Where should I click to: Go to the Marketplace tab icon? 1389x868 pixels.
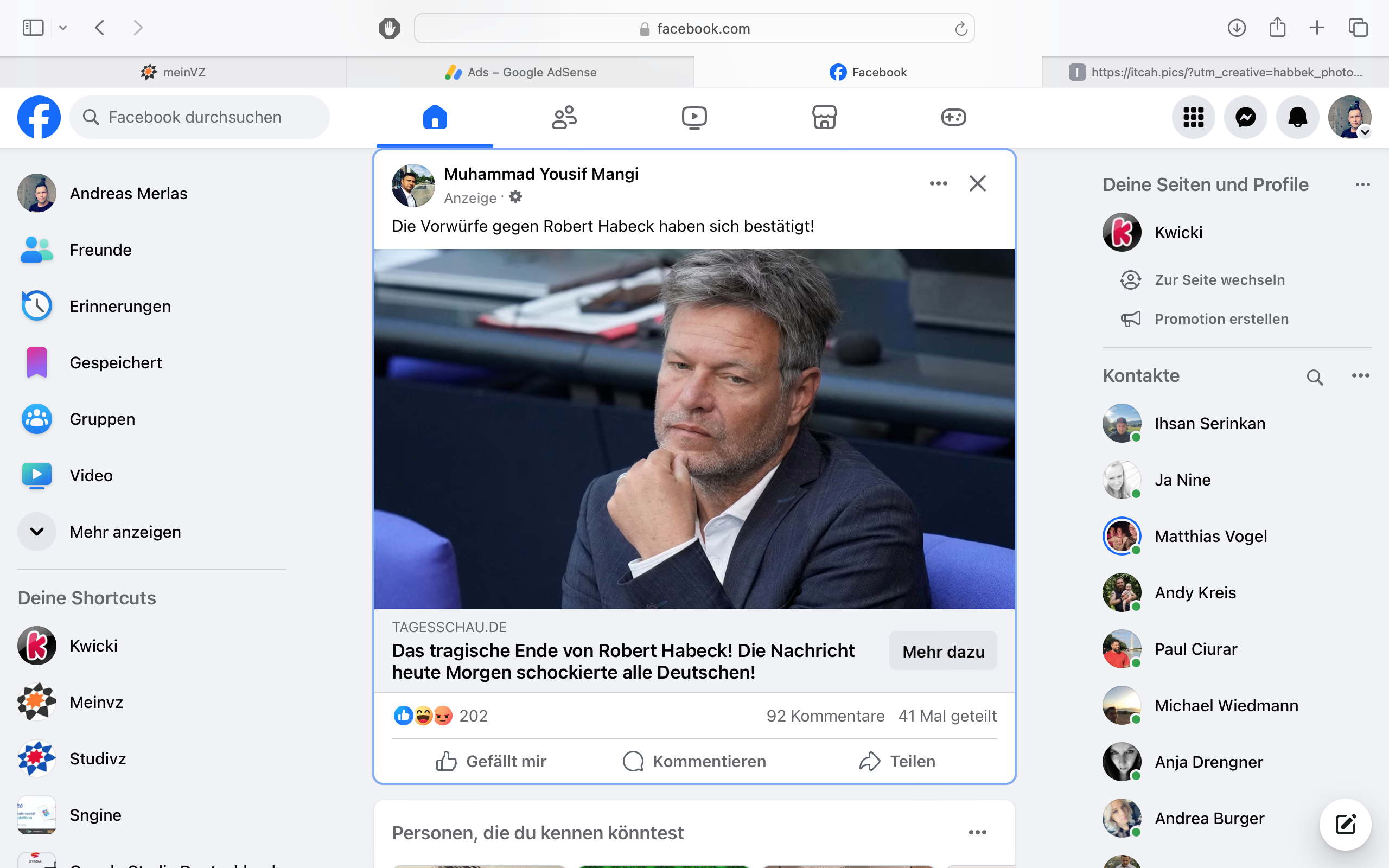[824, 117]
